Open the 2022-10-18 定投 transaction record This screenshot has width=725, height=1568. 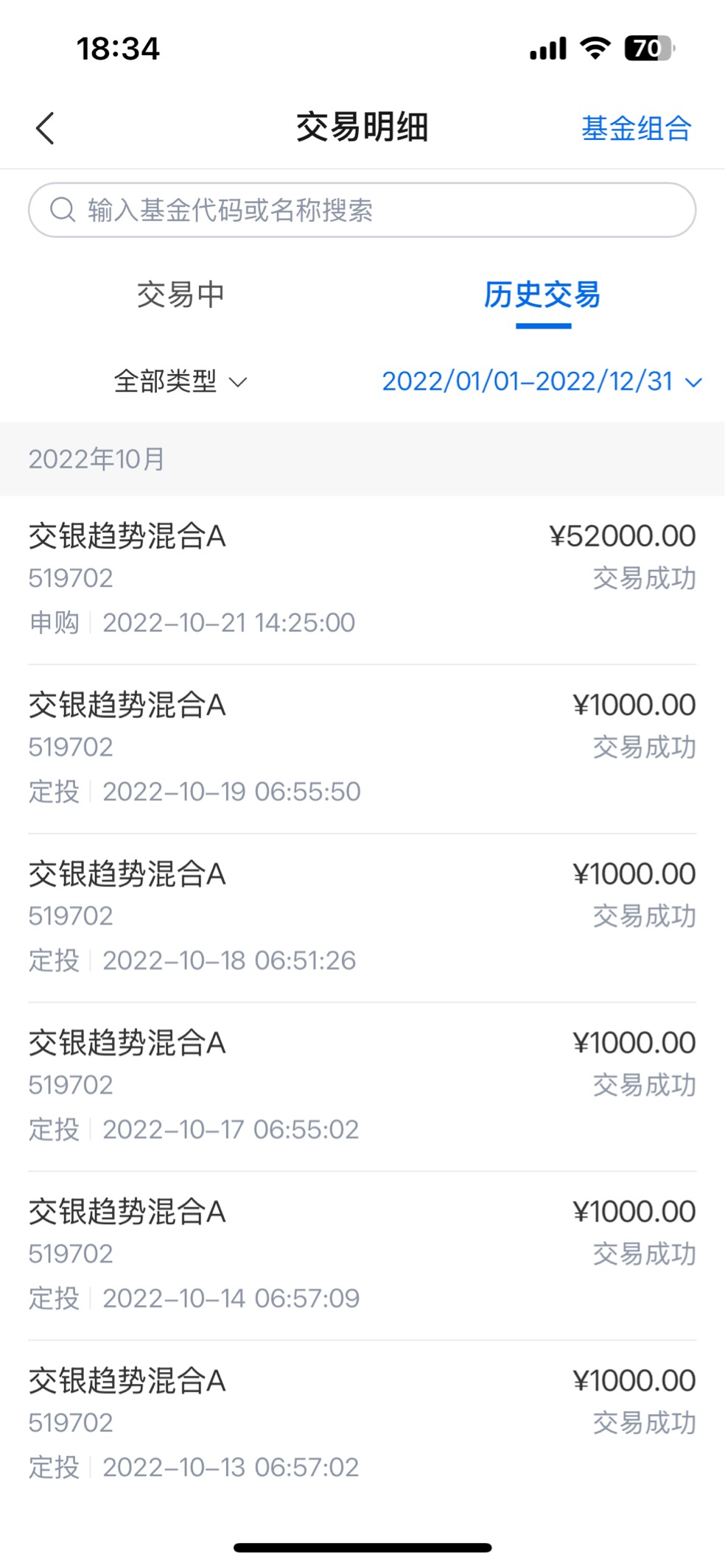point(362,918)
